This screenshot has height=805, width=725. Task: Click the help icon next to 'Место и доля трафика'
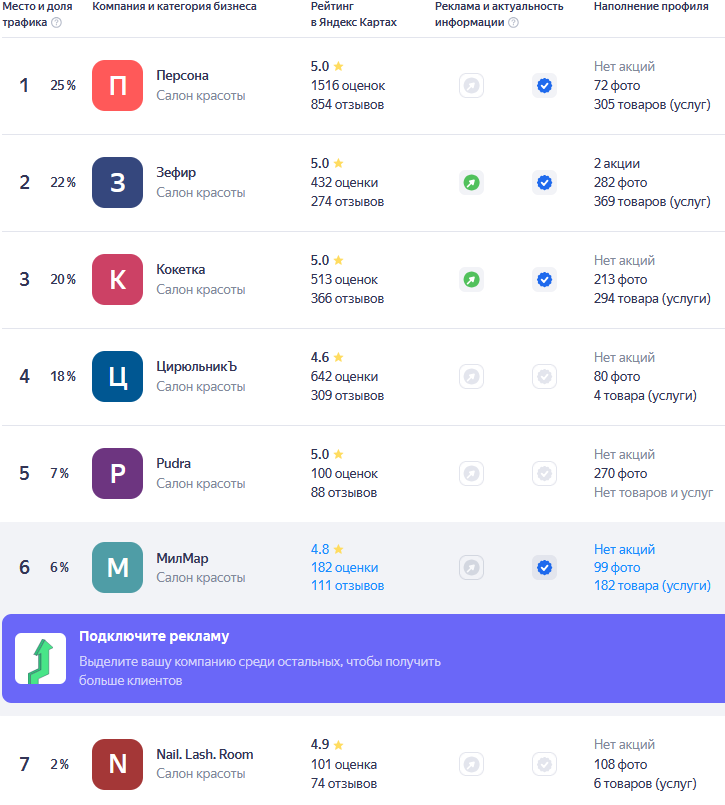56,23
